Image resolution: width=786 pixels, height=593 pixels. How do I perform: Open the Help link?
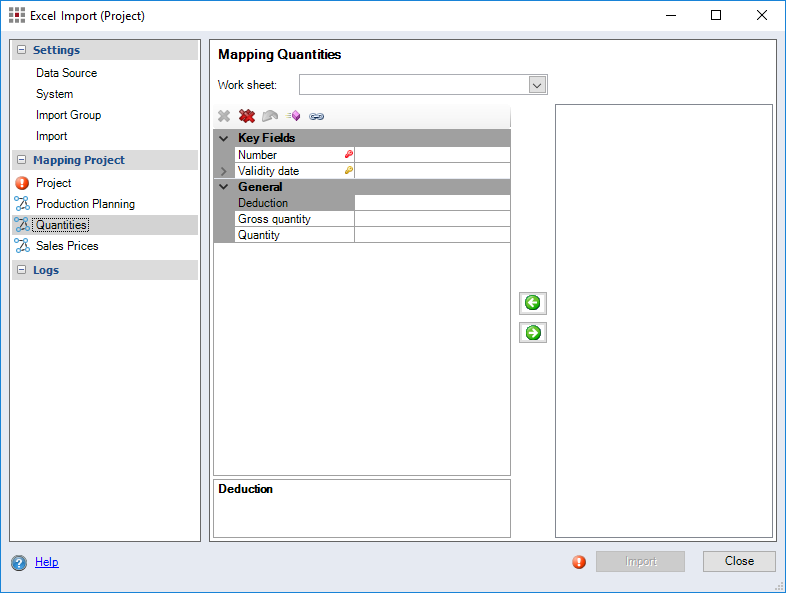coord(47,562)
